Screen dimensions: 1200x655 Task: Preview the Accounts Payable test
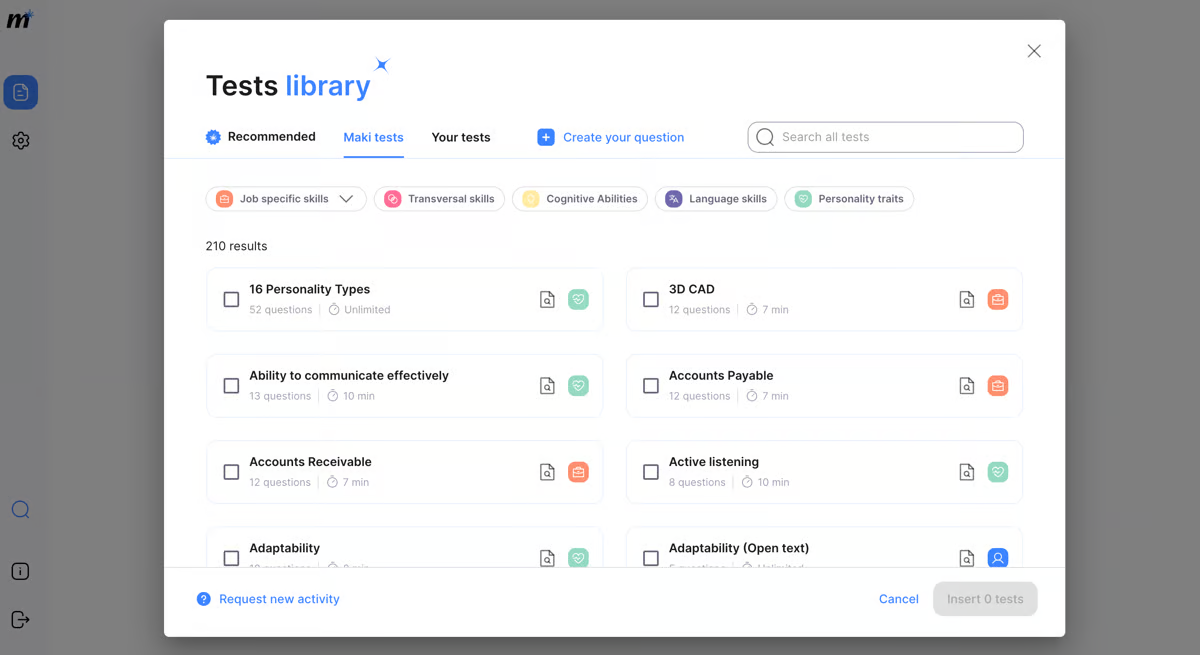[x=966, y=386]
